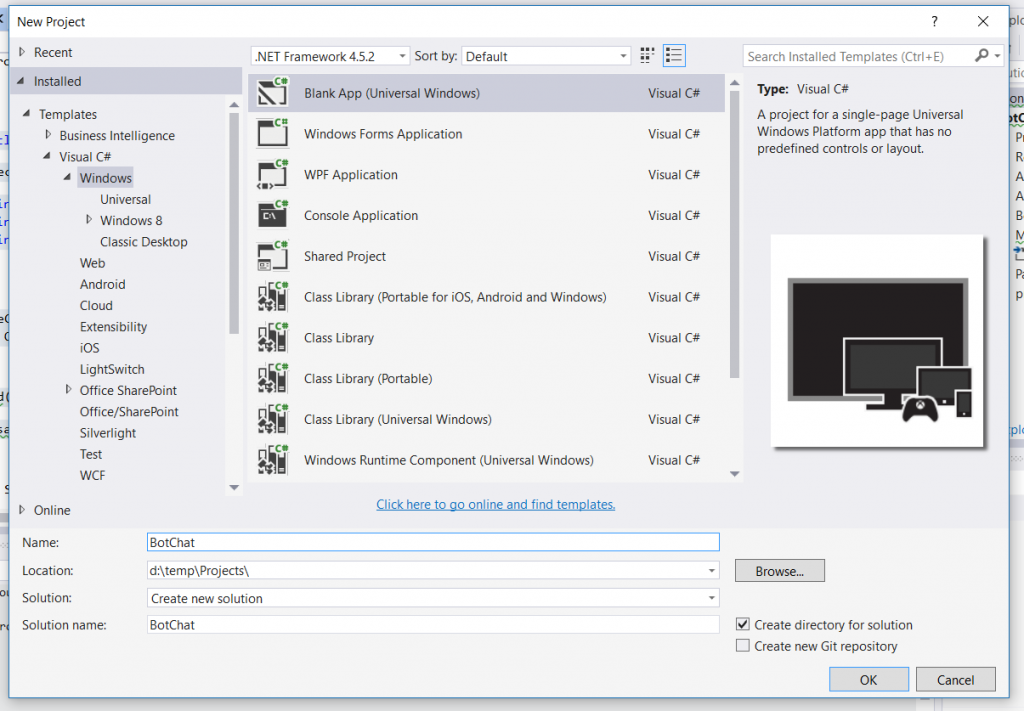Select the Blank App (Universal Windows) template icon
Image resolution: width=1024 pixels, height=711 pixels.
[x=272, y=92]
